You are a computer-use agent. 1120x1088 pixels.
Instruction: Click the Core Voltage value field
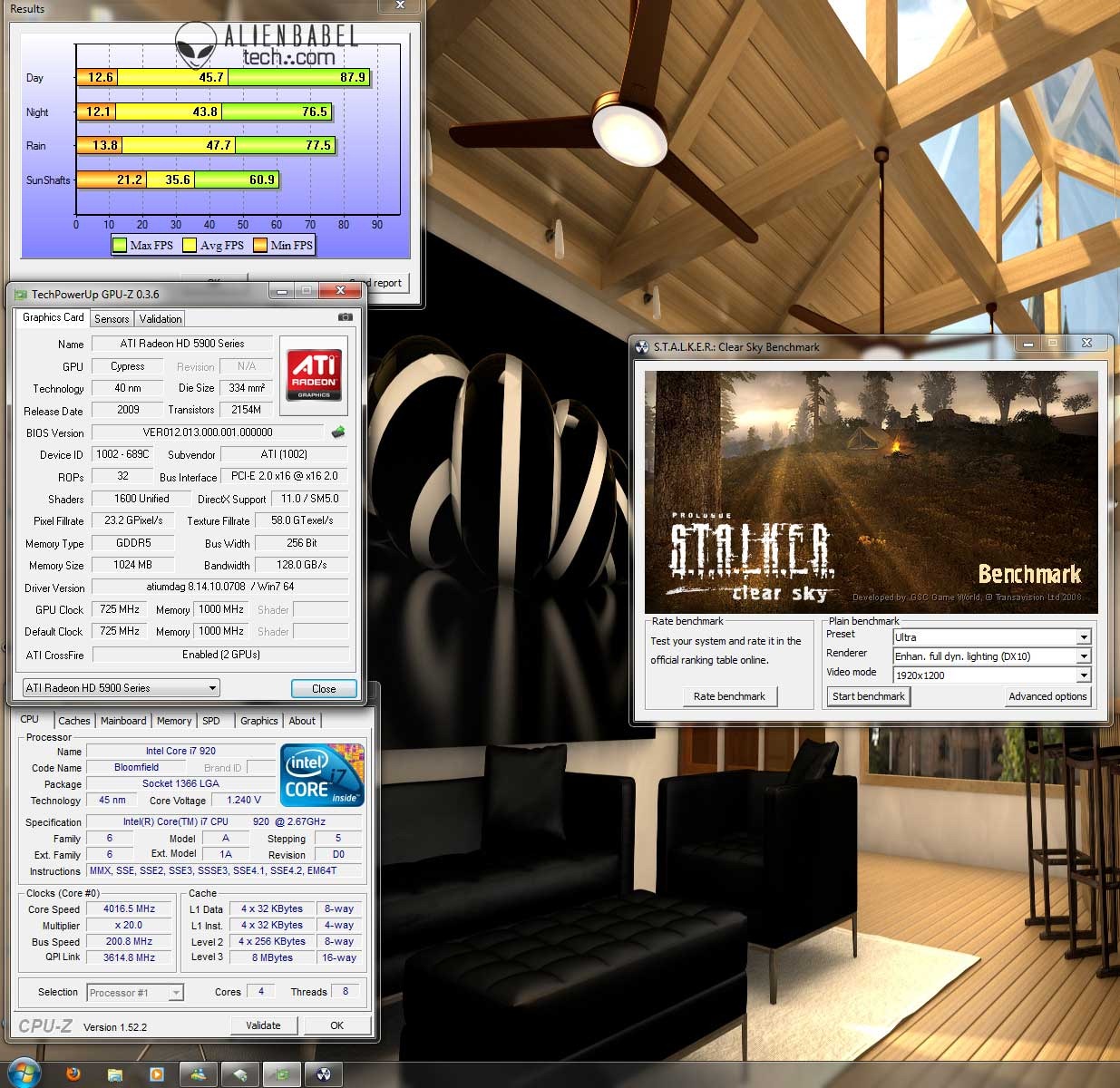243,800
